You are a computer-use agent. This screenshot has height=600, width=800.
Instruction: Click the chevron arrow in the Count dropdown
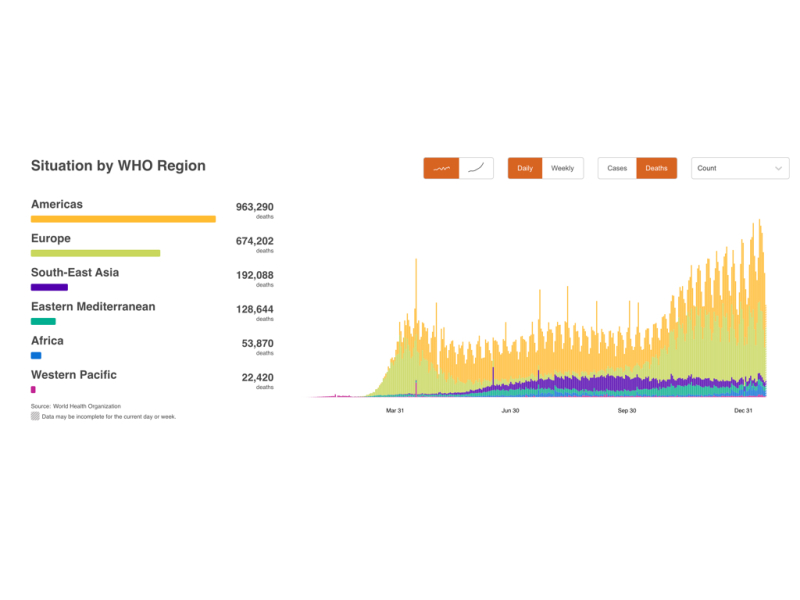pos(778,168)
